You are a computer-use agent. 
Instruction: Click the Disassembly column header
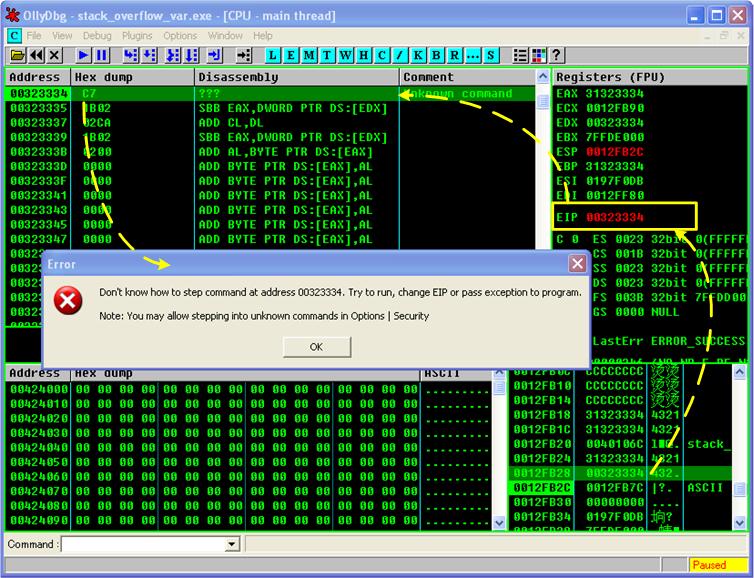[x=297, y=77]
